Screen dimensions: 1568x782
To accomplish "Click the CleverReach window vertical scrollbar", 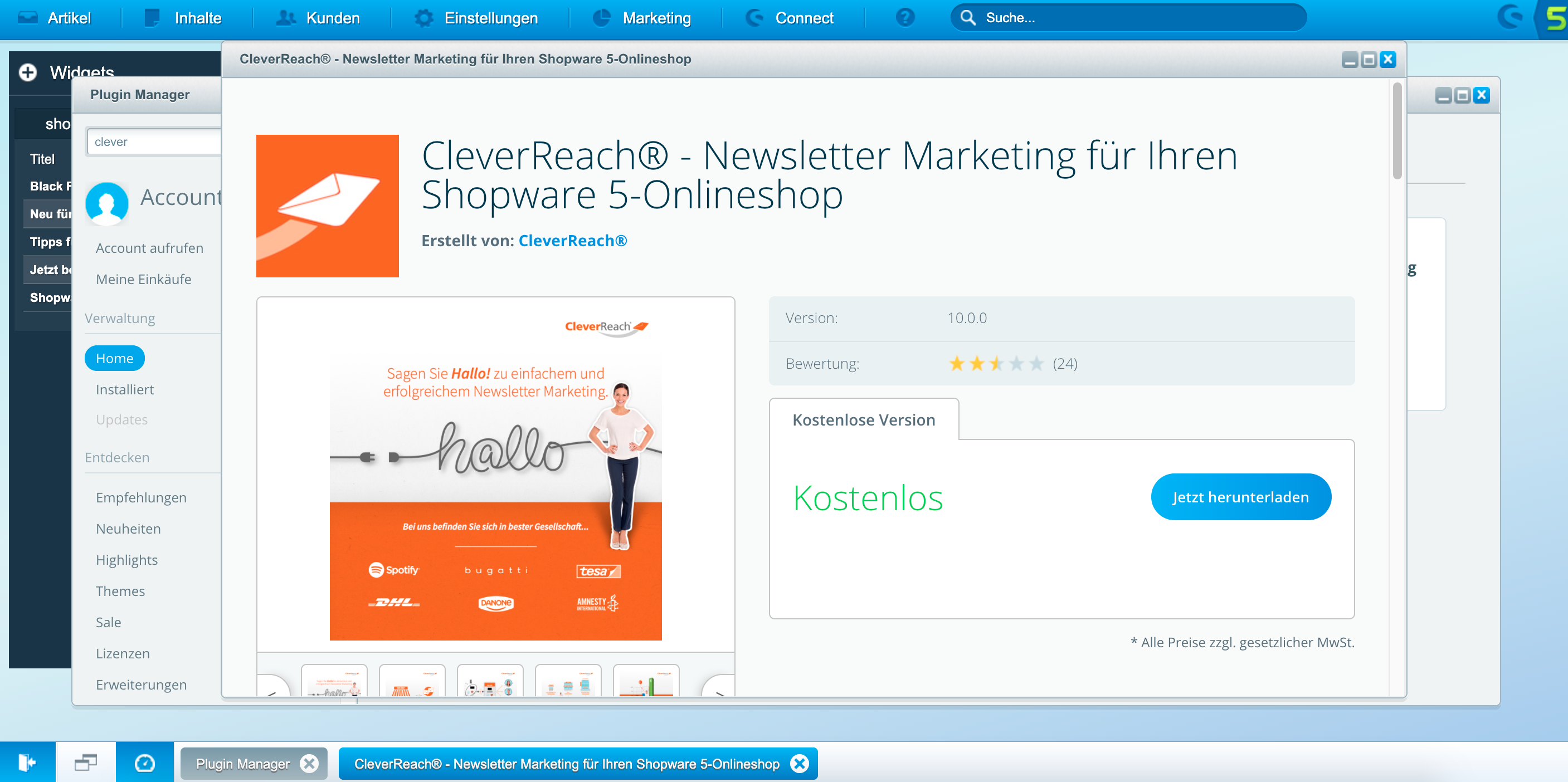I will point(1397,131).
